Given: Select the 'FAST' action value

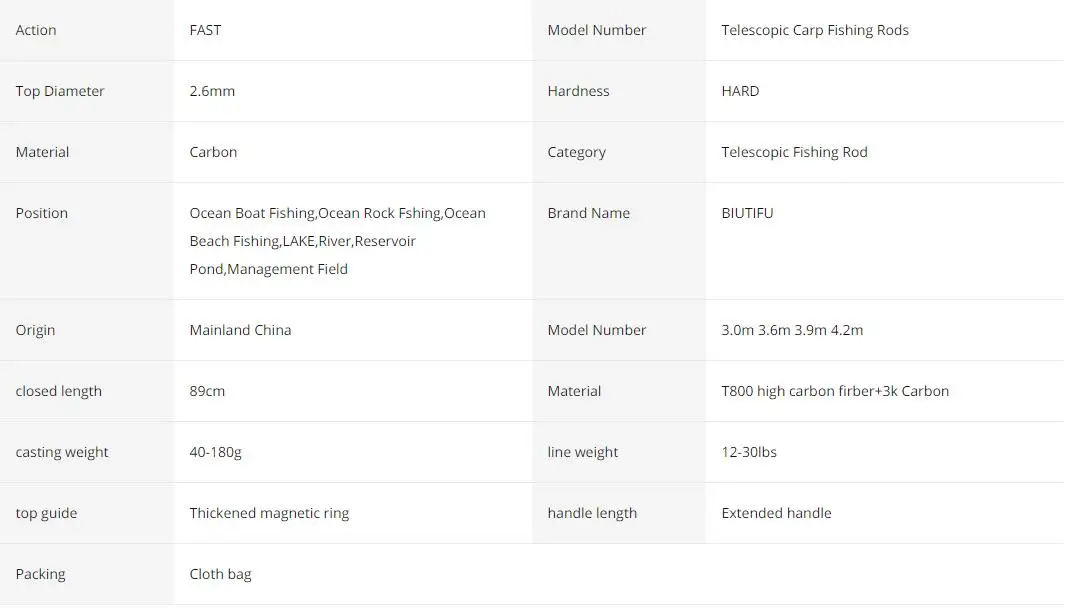Looking at the screenshot, I should [x=205, y=30].
